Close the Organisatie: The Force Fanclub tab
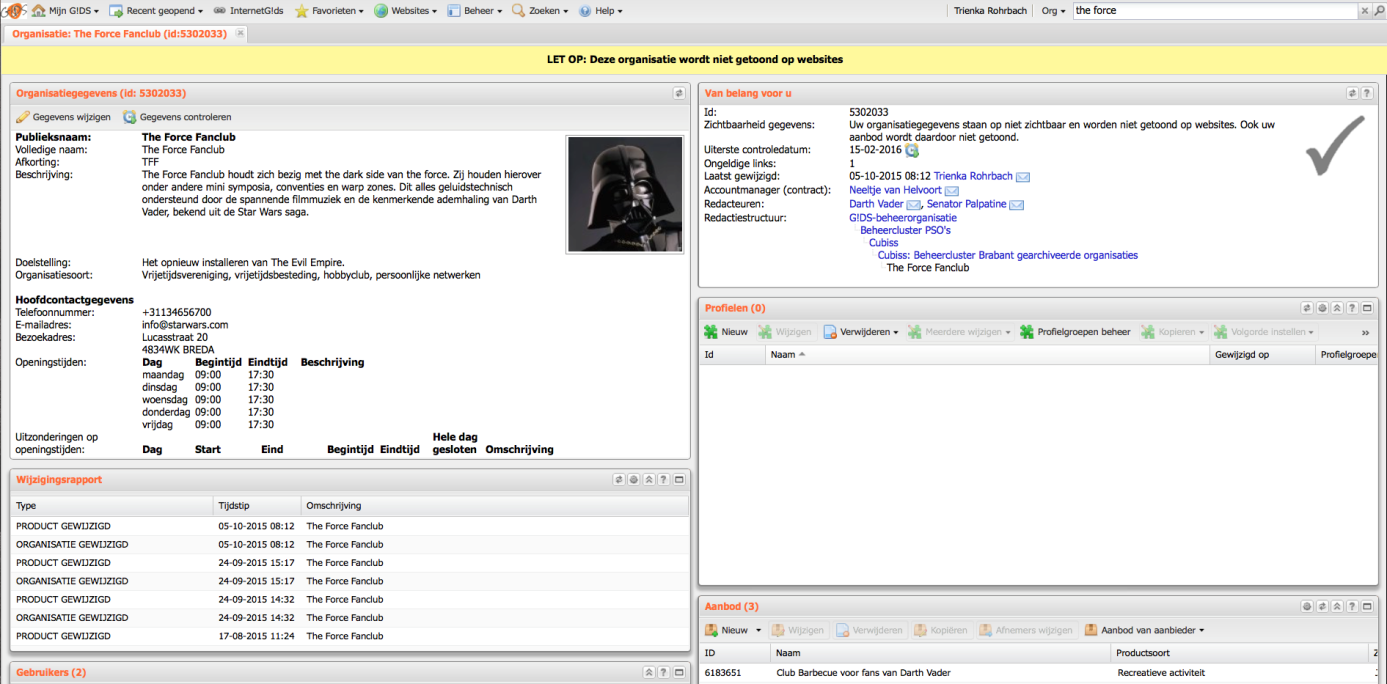Image resolution: width=1387 pixels, height=684 pixels. [x=240, y=33]
